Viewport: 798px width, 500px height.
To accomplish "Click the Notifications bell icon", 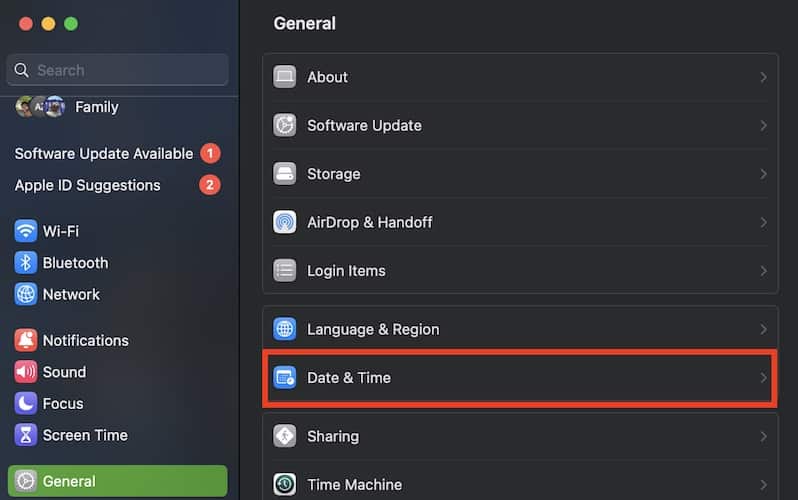I will point(26,340).
